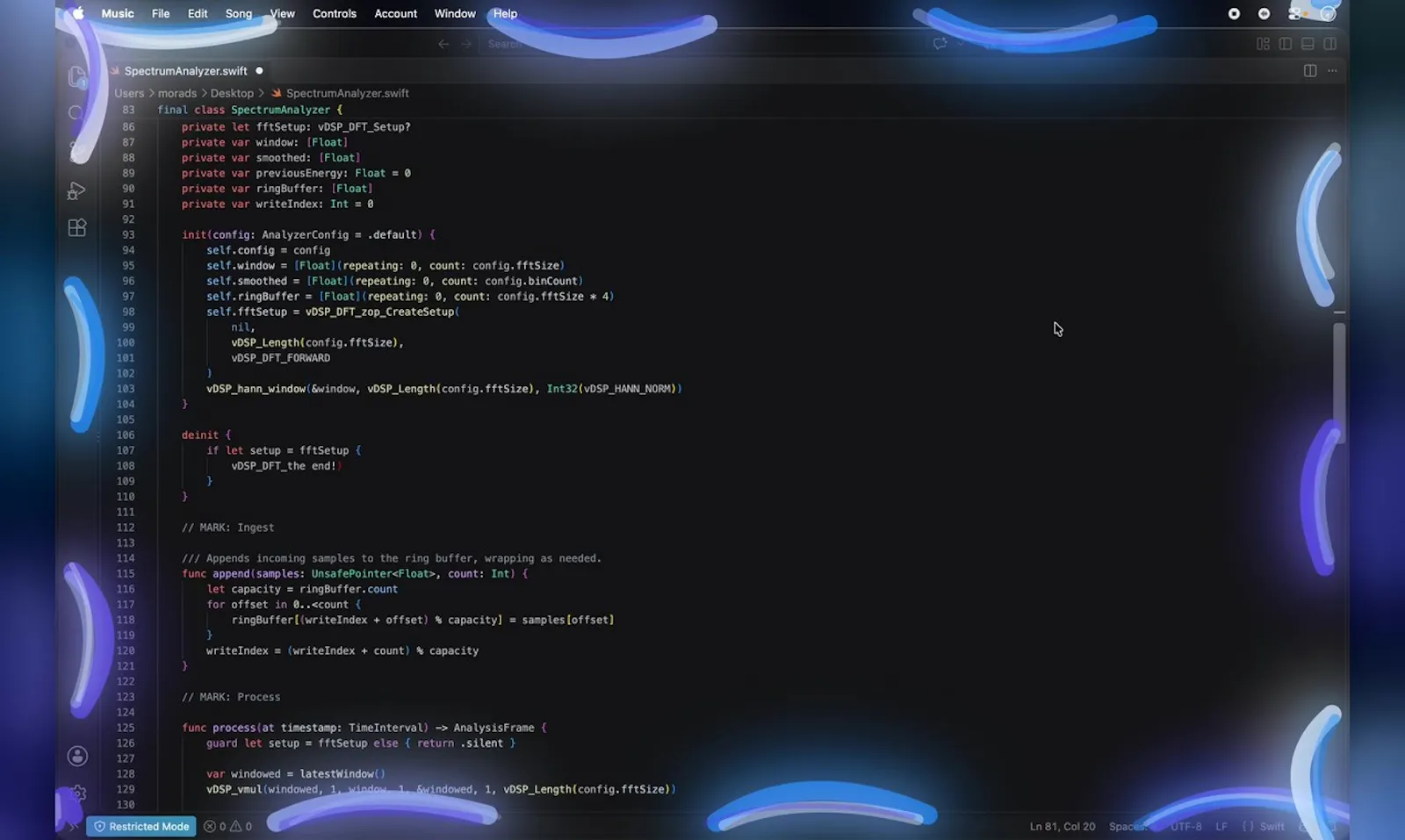
Task: Open the Controls menu
Action: (x=335, y=13)
